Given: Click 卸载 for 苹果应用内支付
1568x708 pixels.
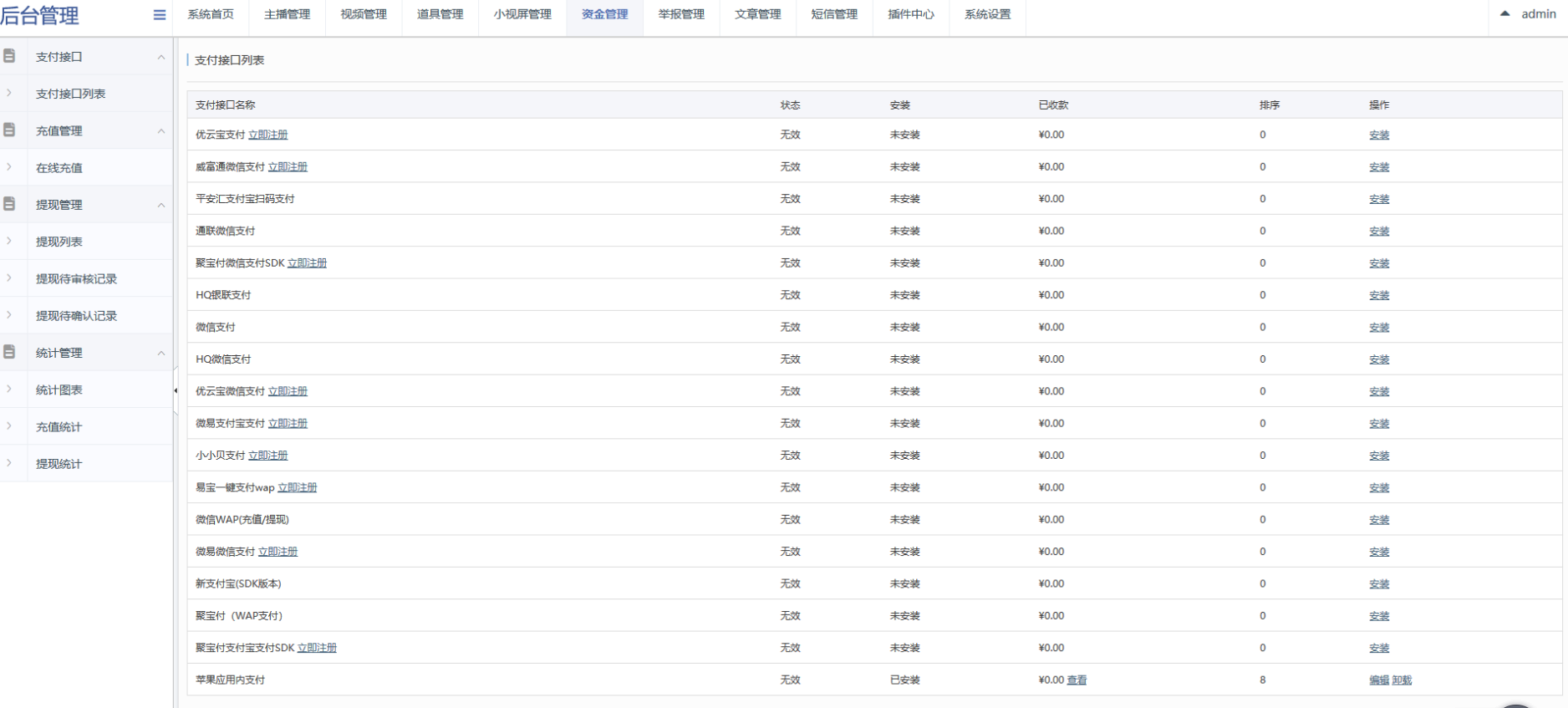Looking at the screenshot, I should pos(1402,680).
